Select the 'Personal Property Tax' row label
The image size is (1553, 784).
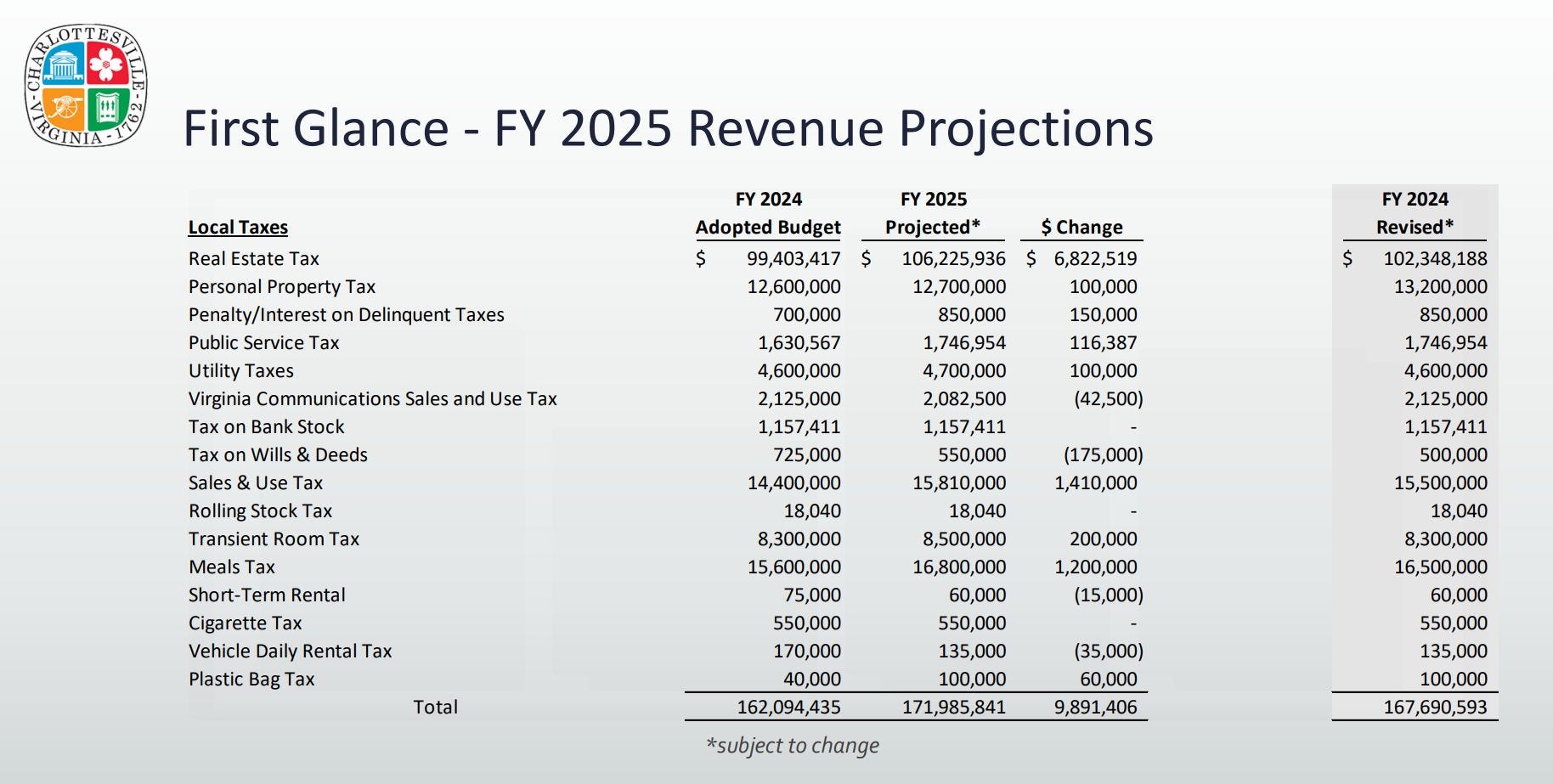point(282,286)
